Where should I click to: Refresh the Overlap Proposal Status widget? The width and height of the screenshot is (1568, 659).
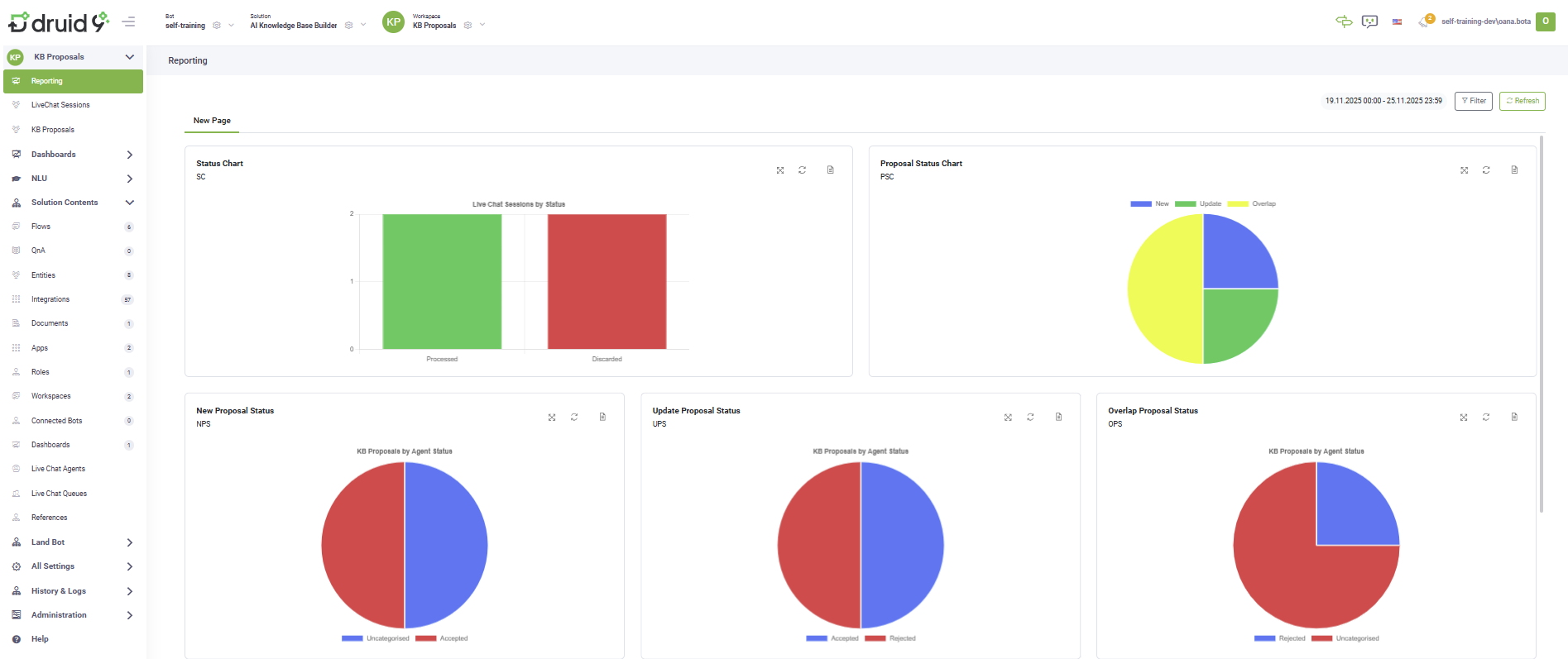(1486, 418)
